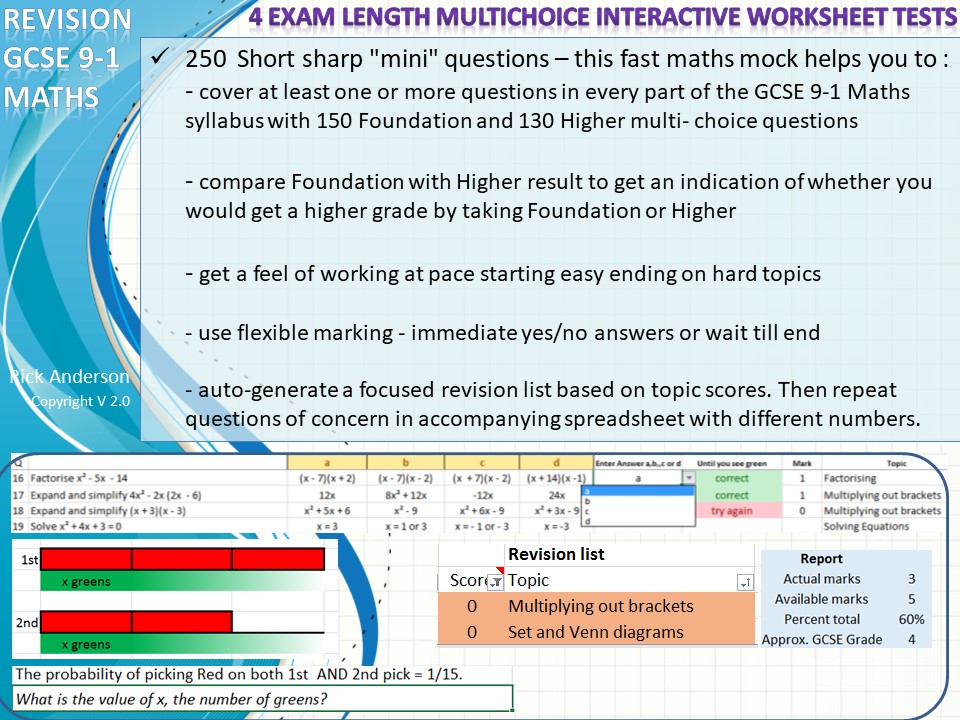Click answer choice "(x - 7)(x + 2)"
960x720 pixels.
click(327, 478)
